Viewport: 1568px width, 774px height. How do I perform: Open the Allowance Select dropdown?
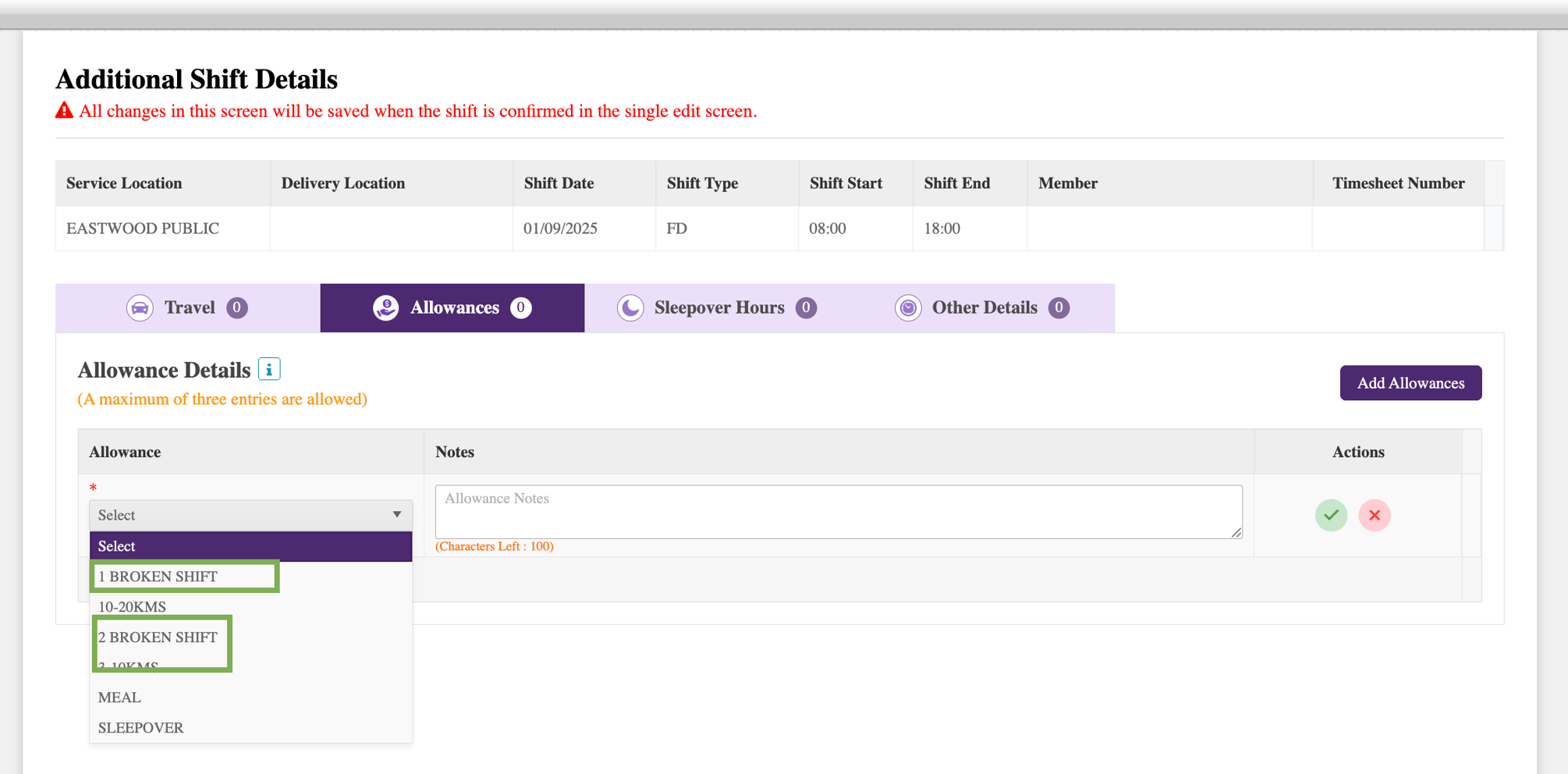click(x=250, y=515)
